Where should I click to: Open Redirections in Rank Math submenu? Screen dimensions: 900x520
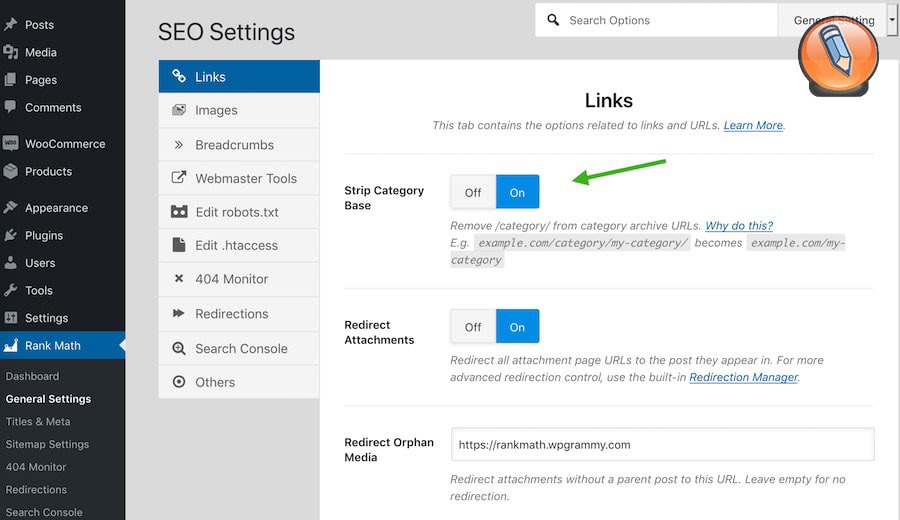point(36,490)
